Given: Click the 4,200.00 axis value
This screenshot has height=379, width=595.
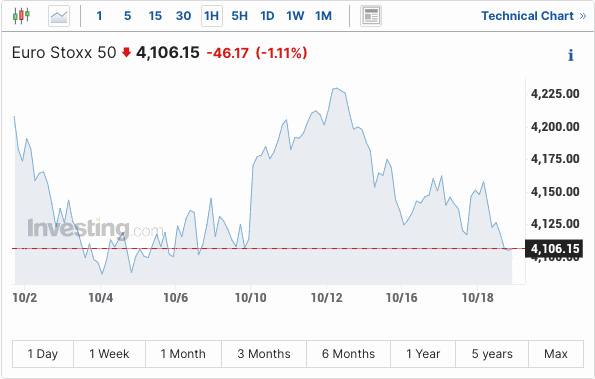Looking at the screenshot, I should tap(555, 127).
